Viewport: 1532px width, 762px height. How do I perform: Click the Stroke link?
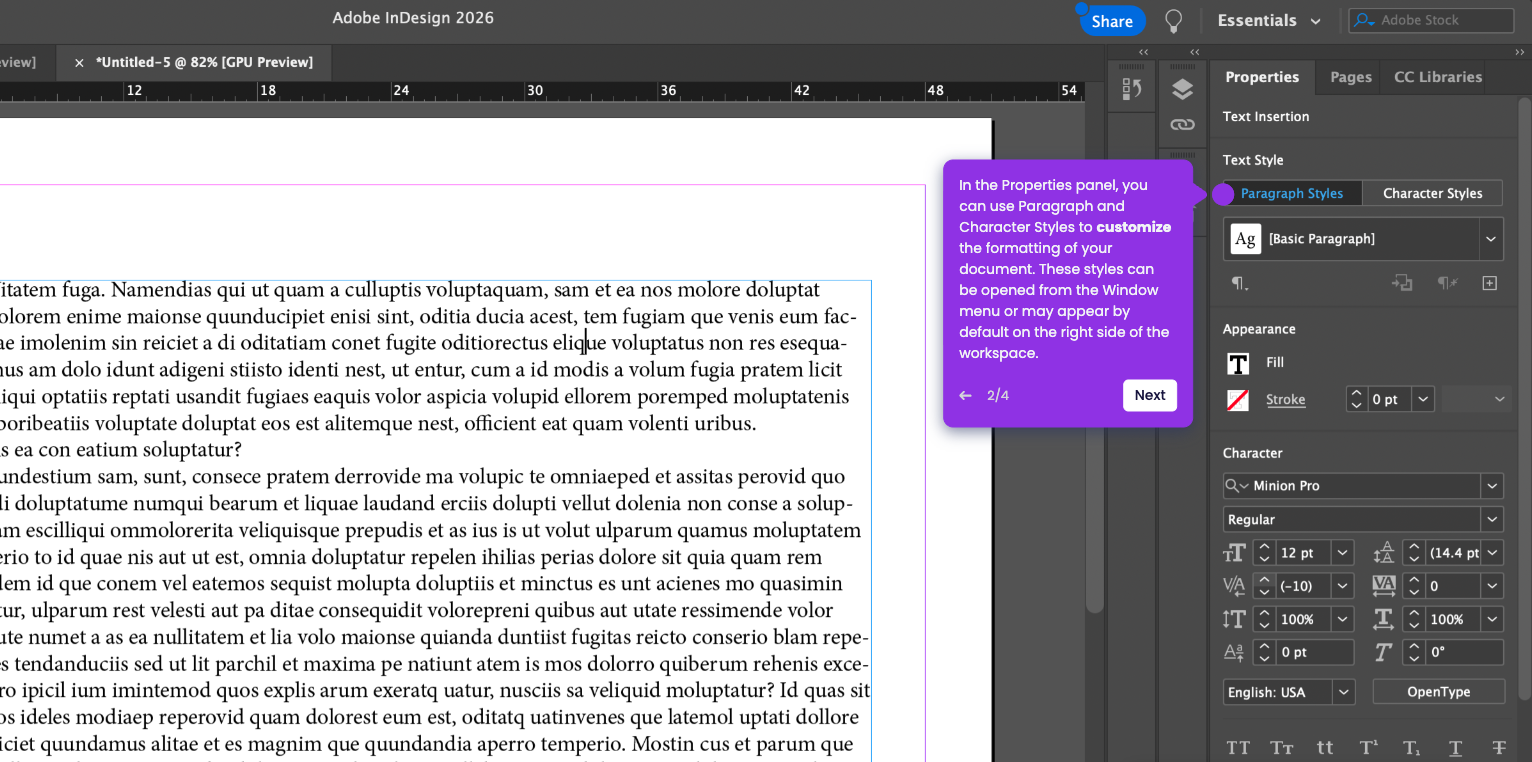1285,400
